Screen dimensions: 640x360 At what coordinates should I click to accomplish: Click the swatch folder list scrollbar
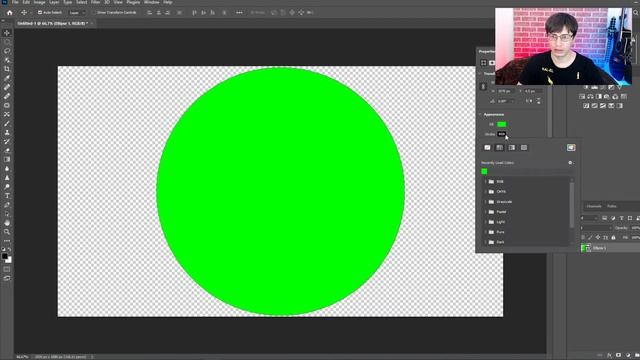(x=572, y=205)
